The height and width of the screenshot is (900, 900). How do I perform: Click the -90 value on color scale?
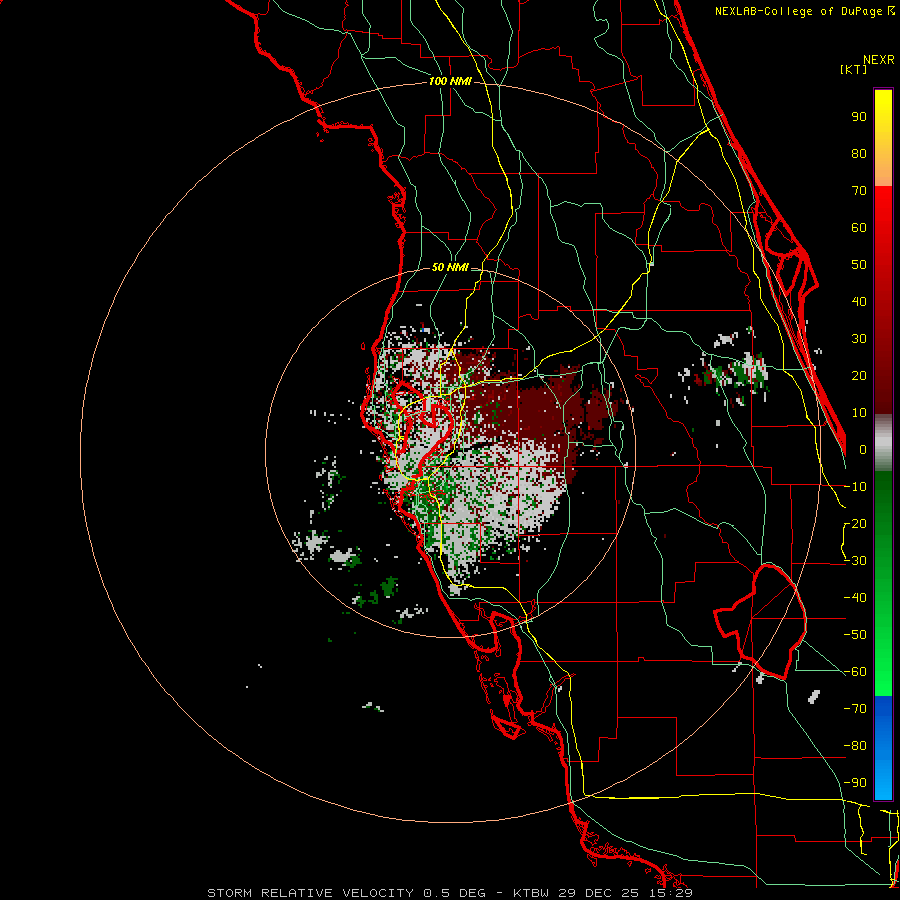[x=855, y=783]
